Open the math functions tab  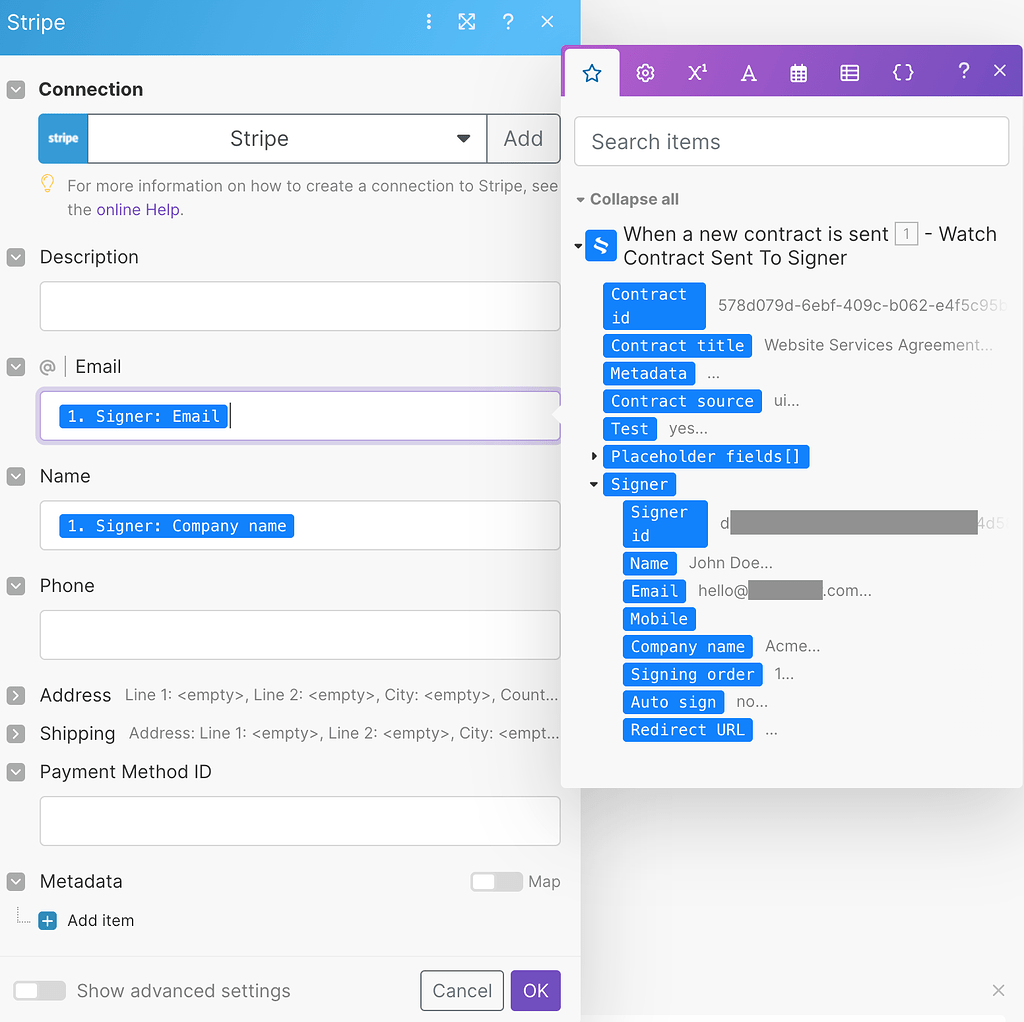point(697,72)
